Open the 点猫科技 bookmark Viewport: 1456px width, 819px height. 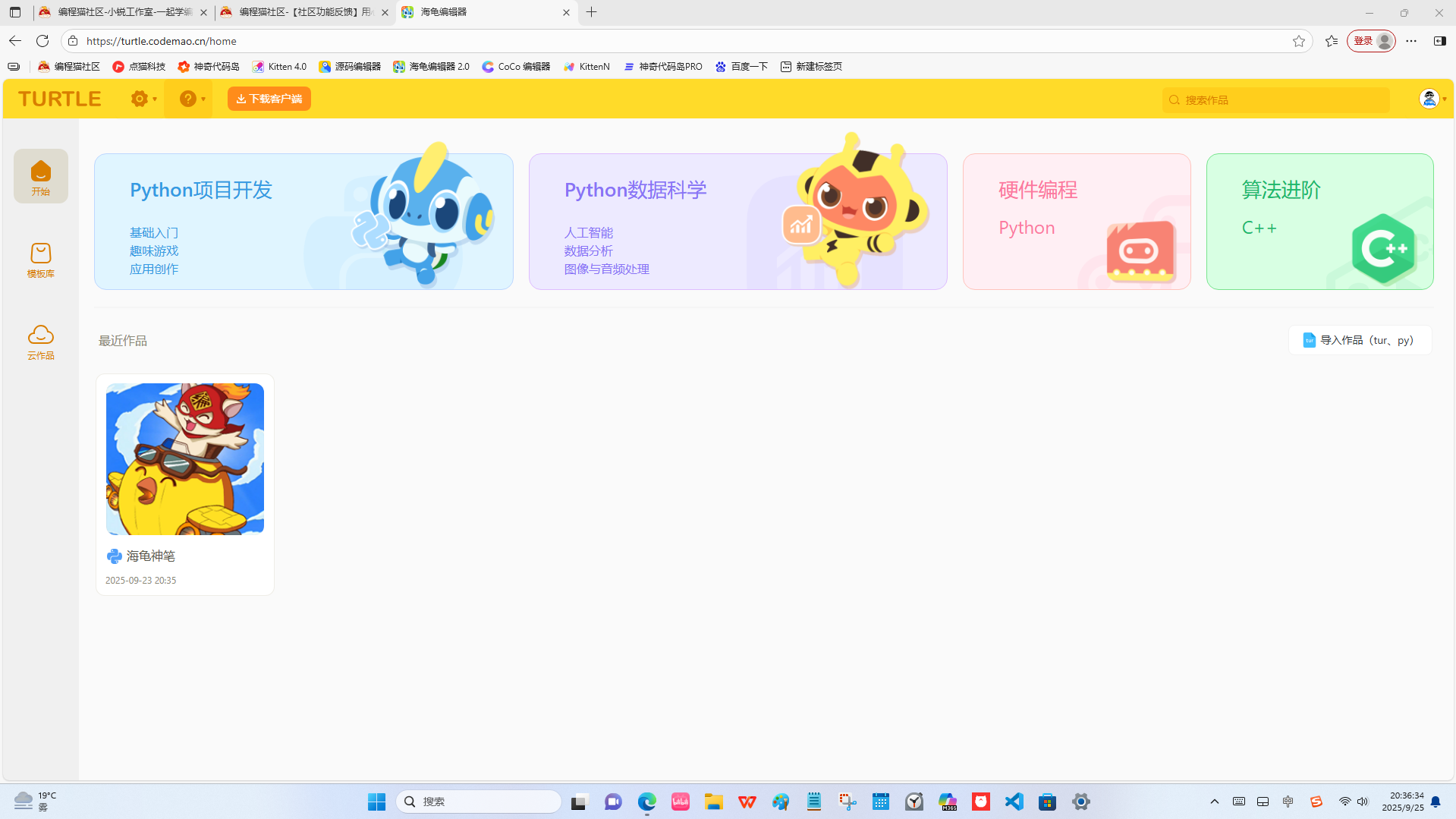[x=139, y=67]
